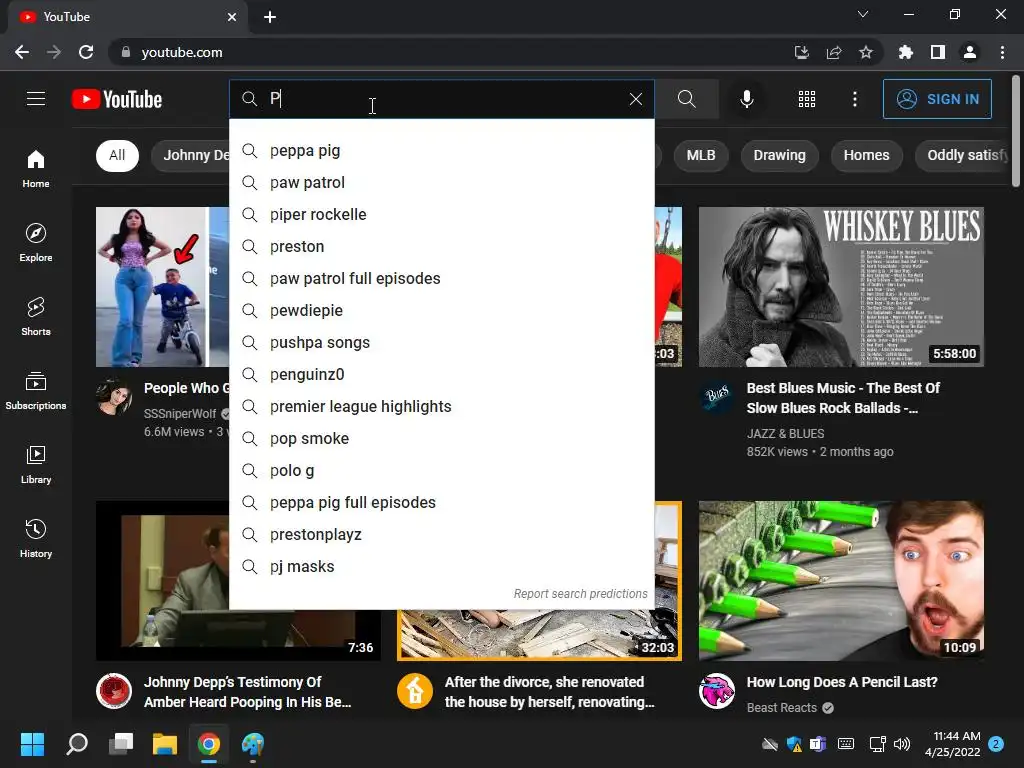Open the JAZZ & BLUES channel name

(x=785, y=434)
